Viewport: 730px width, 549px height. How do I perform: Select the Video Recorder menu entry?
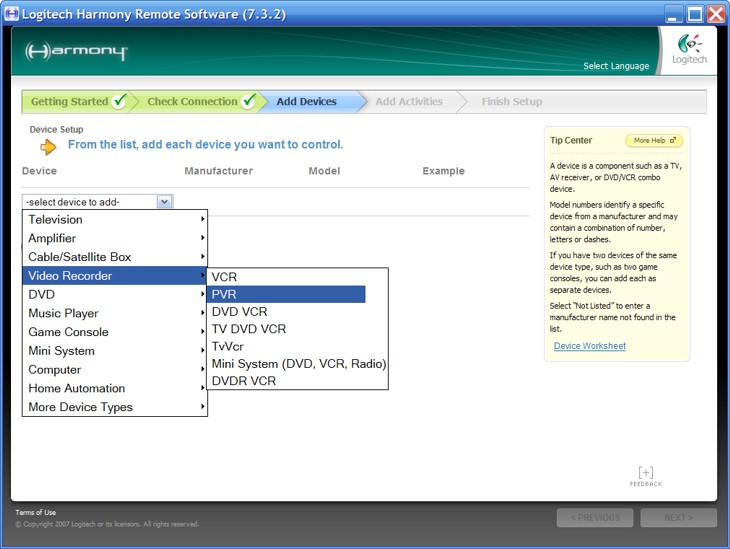115,276
